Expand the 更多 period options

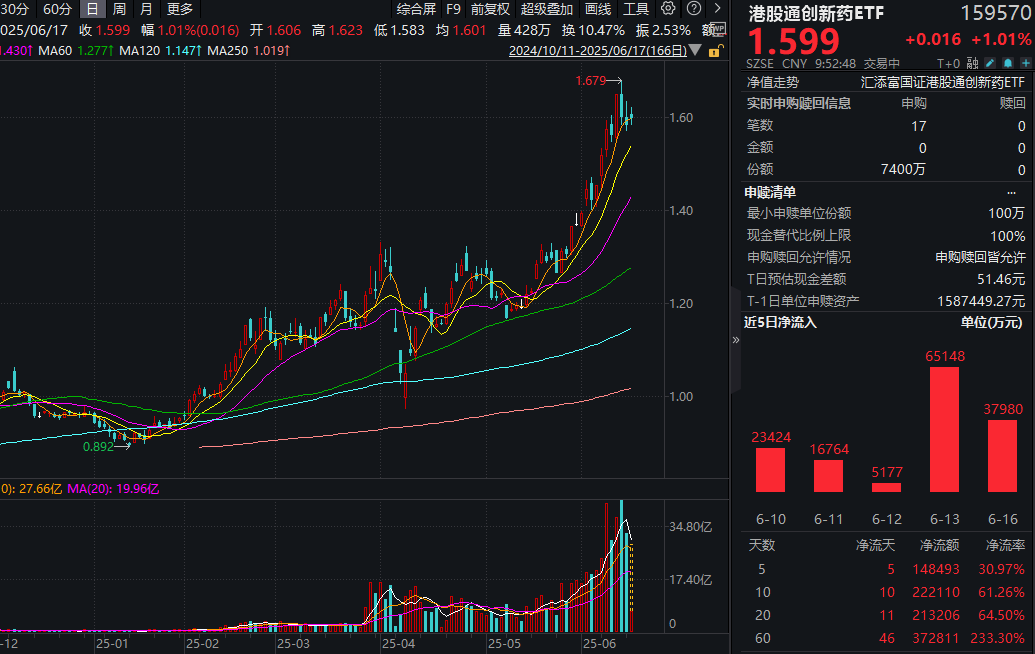178,9
